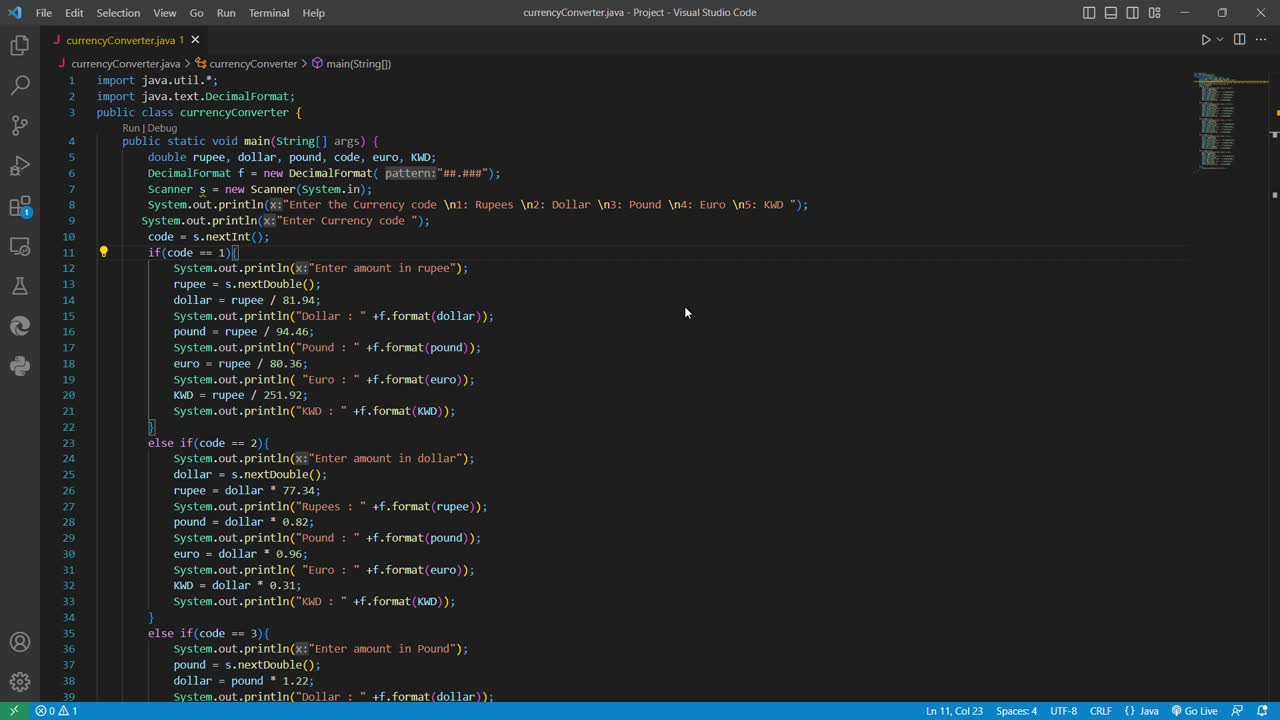Toggle the bottom Panel layout
The width and height of the screenshot is (1280, 720).
pyautogui.click(x=1111, y=13)
